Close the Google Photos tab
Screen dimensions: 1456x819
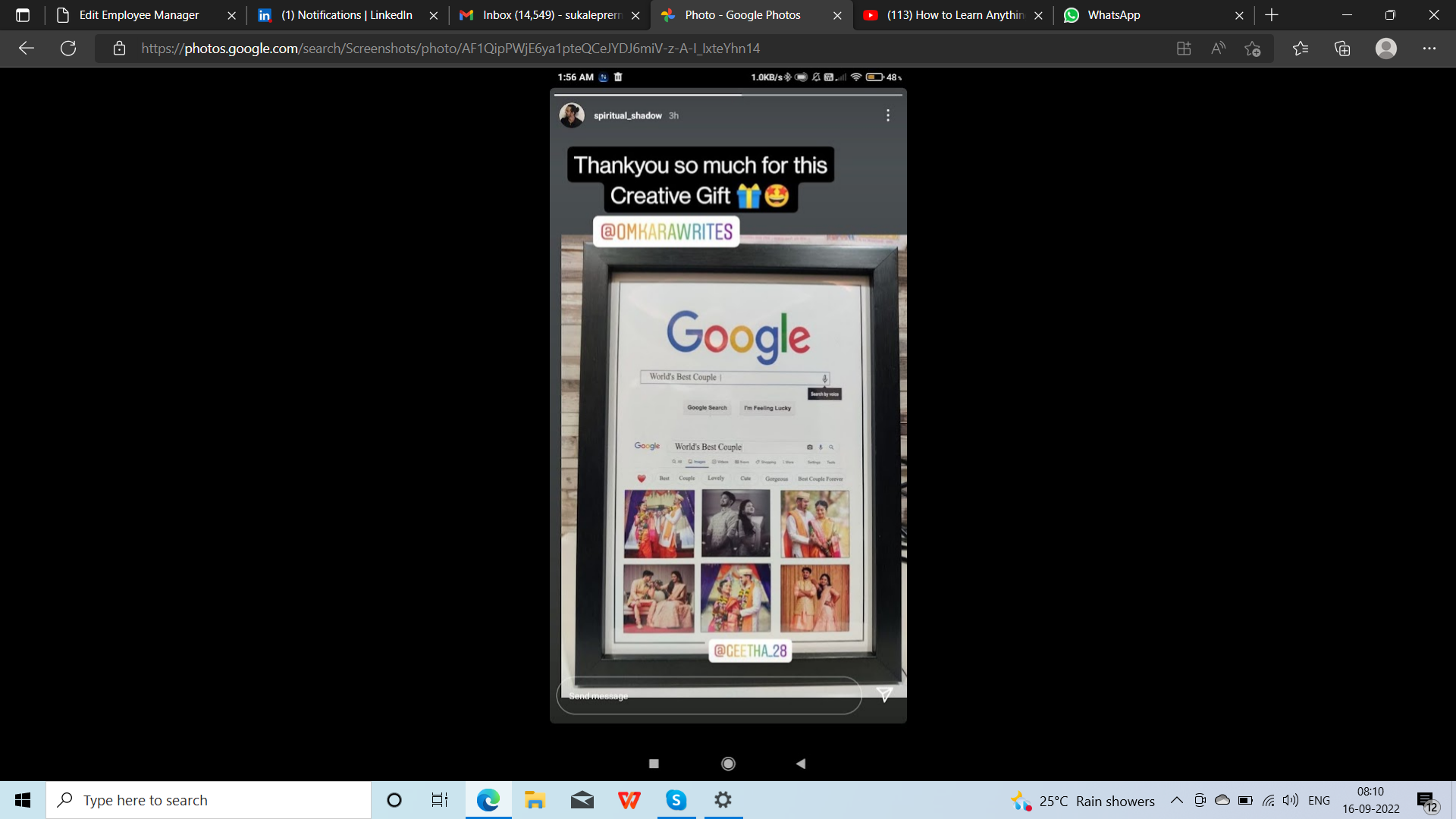click(837, 15)
